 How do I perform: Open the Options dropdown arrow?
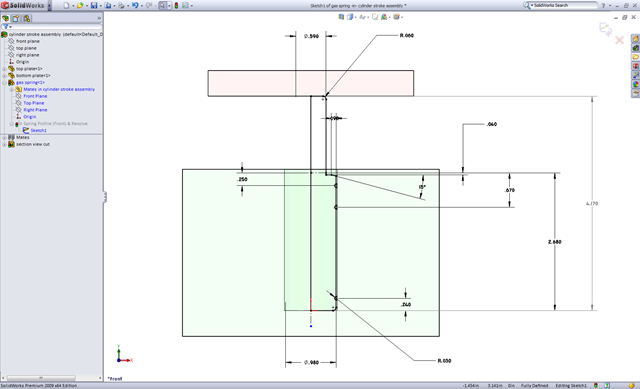pyautogui.click(x=192, y=6)
